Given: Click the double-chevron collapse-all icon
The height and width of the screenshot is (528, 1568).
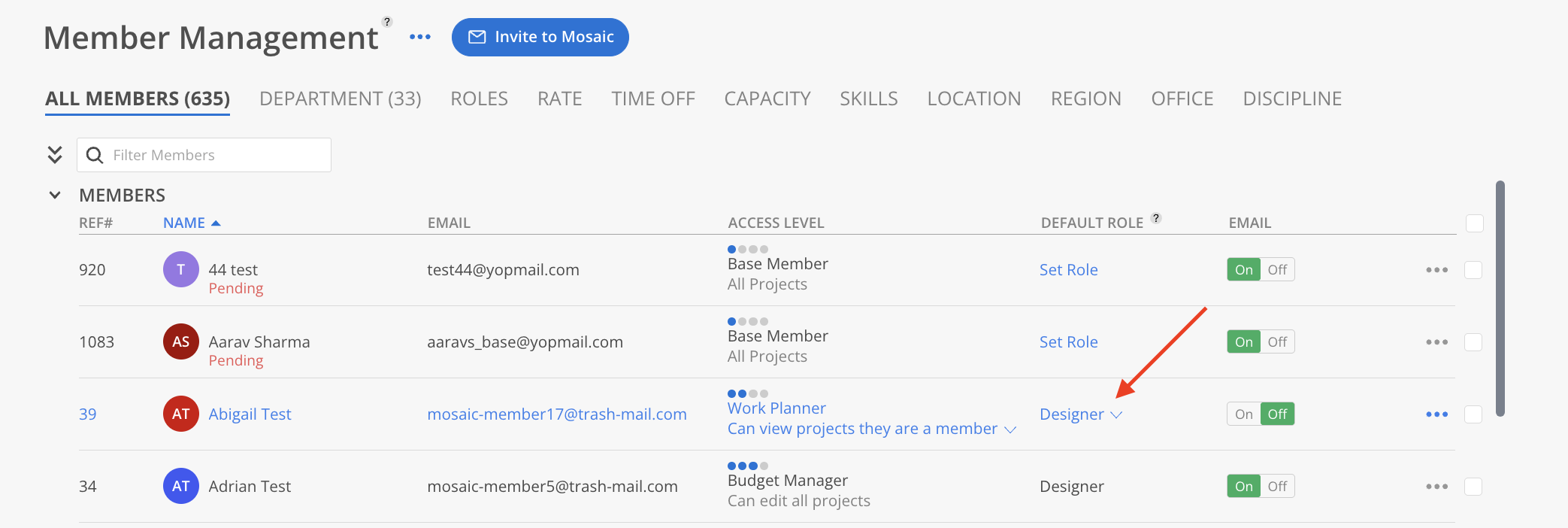Looking at the screenshot, I should (55, 155).
